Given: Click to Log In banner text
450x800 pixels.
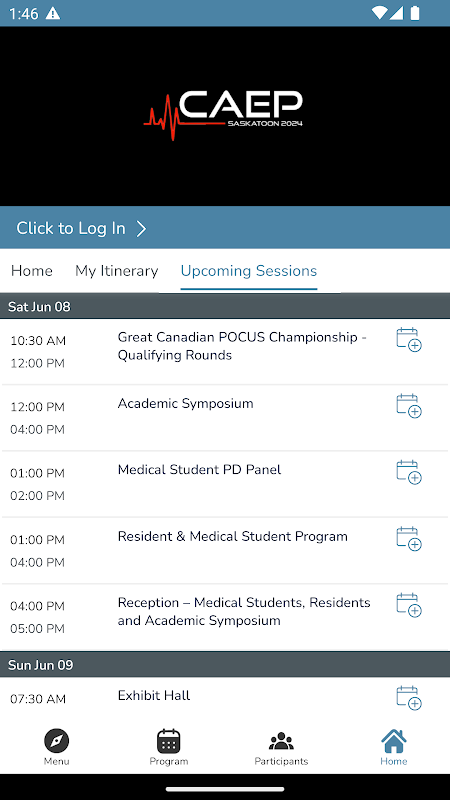Looking at the screenshot, I should pyautogui.click(x=71, y=228).
